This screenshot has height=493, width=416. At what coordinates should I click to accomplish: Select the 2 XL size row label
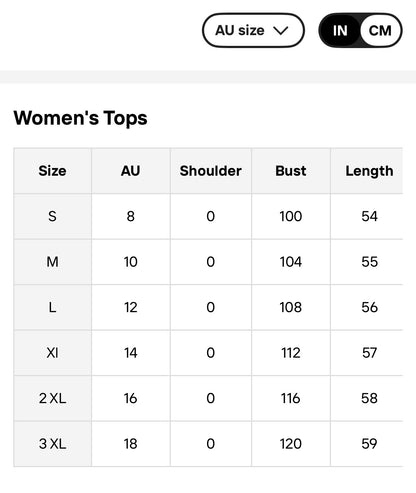point(52,398)
